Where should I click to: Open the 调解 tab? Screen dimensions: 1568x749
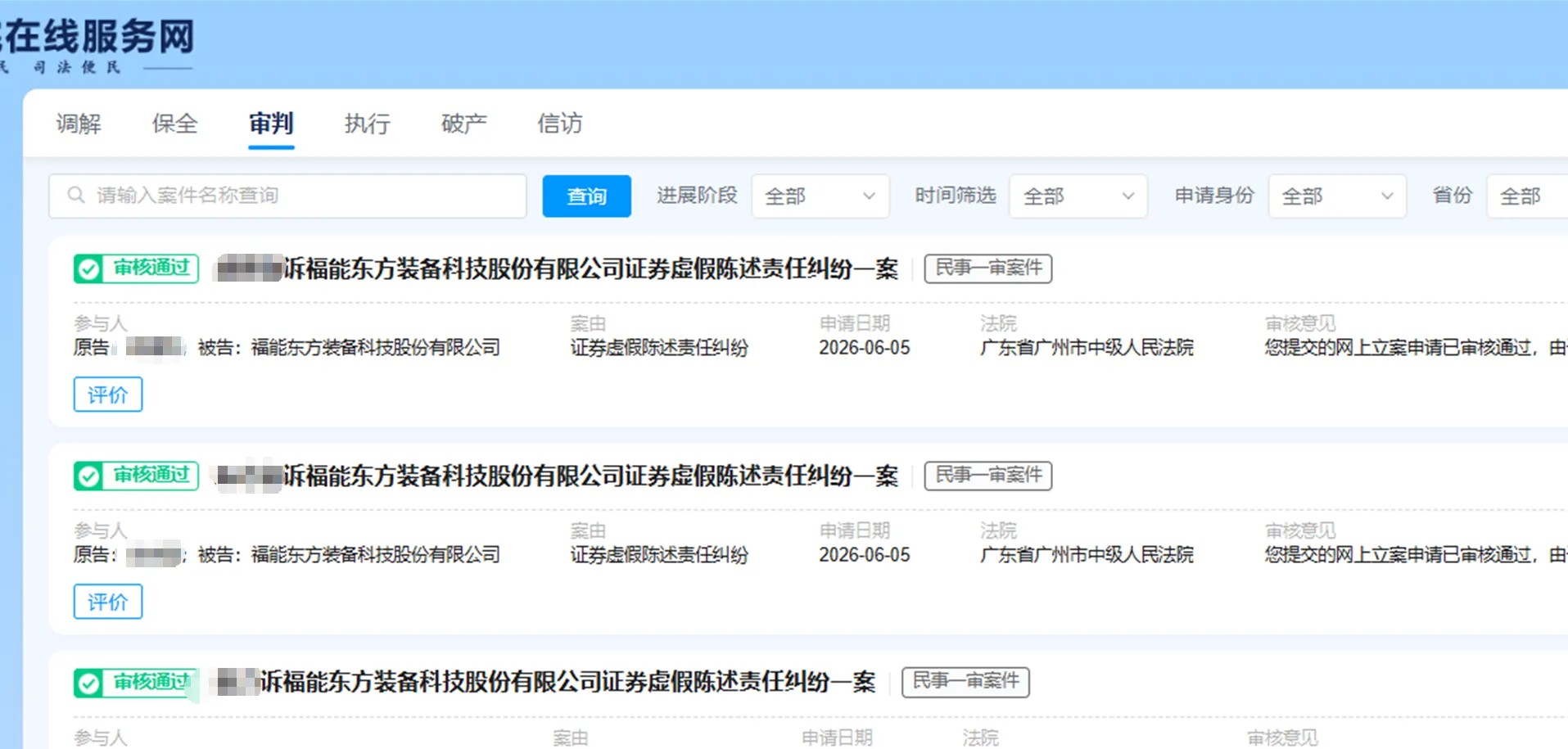point(79,124)
